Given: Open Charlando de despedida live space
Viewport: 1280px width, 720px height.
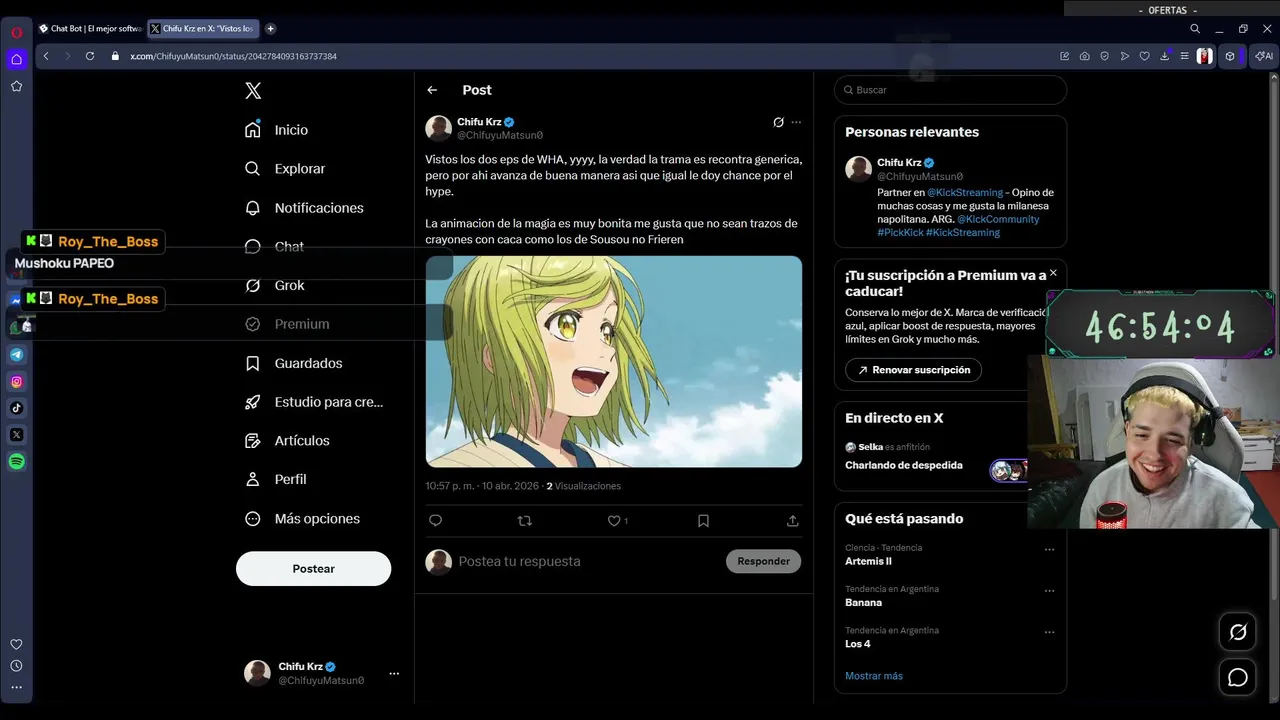Looking at the screenshot, I should pos(904,465).
